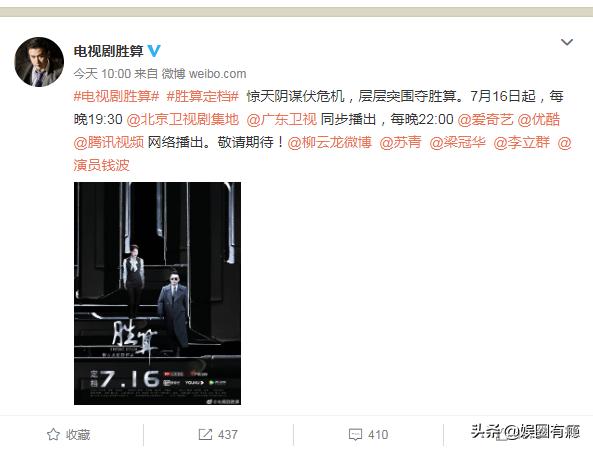Click the favorite star icon
The image size is (593, 452).
[53, 434]
